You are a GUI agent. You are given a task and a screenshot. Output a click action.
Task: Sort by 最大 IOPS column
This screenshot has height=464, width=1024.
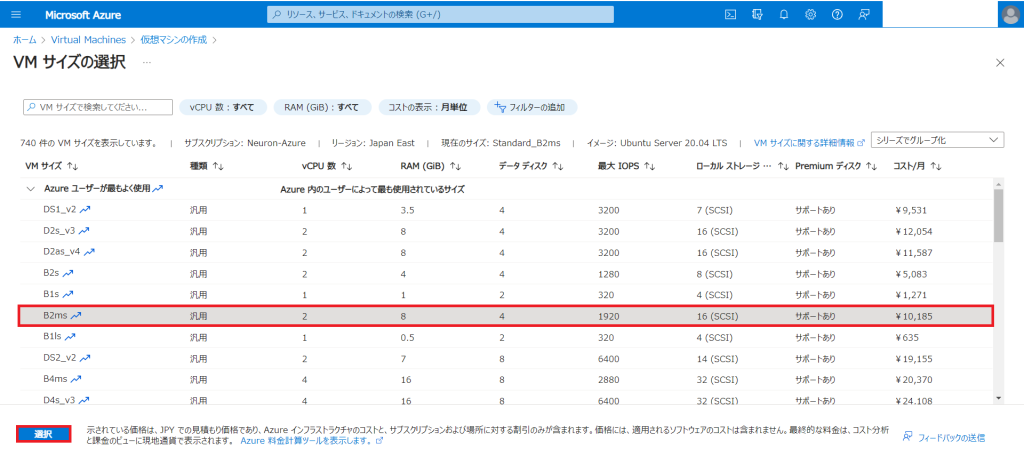click(626, 167)
